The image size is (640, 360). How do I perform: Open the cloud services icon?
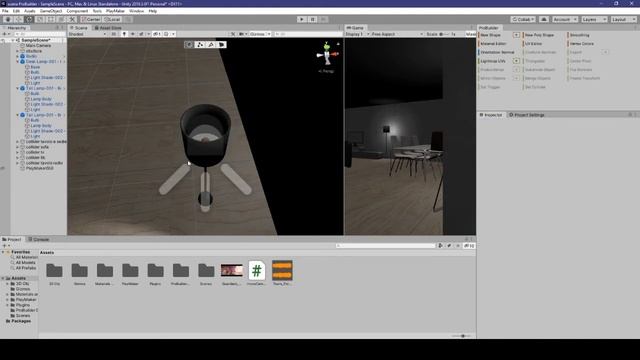click(544, 20)
